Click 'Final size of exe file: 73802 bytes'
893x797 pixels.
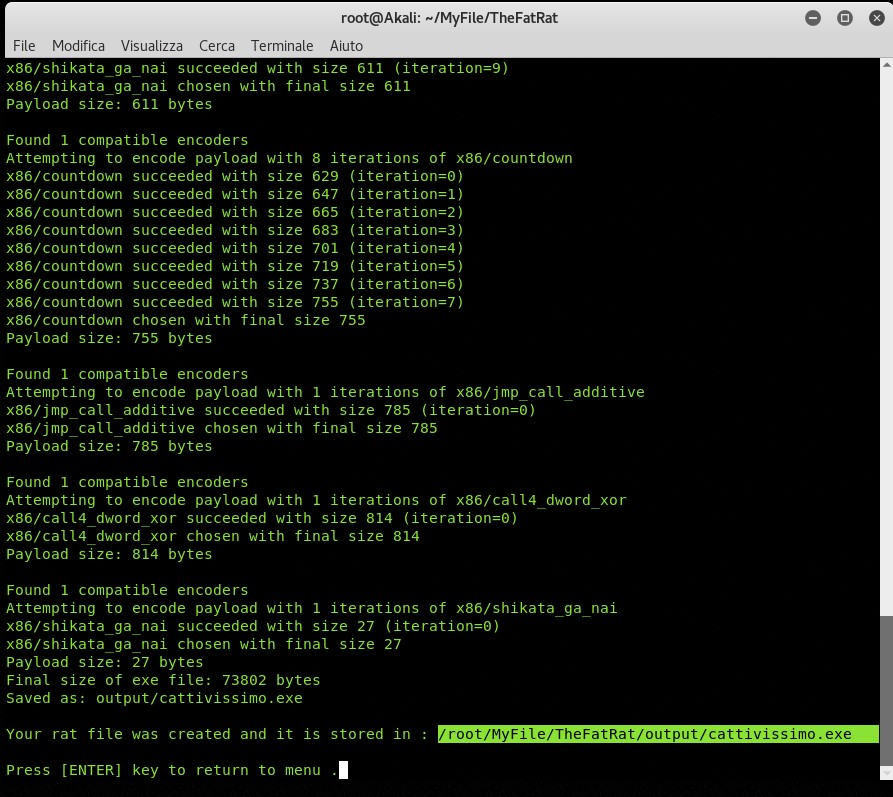(163, 680)
